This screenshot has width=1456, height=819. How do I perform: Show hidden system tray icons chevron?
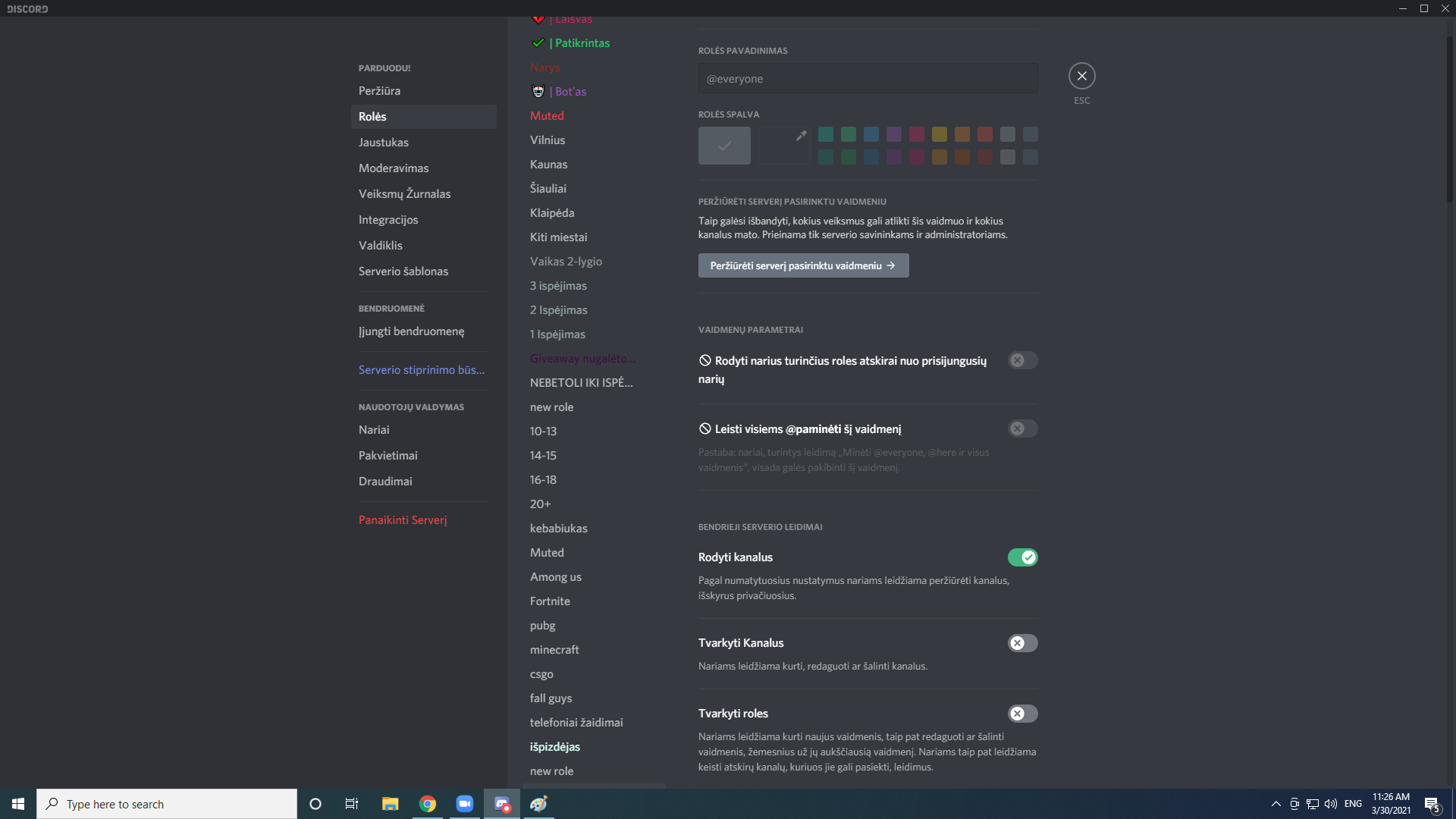[1276, 804]
